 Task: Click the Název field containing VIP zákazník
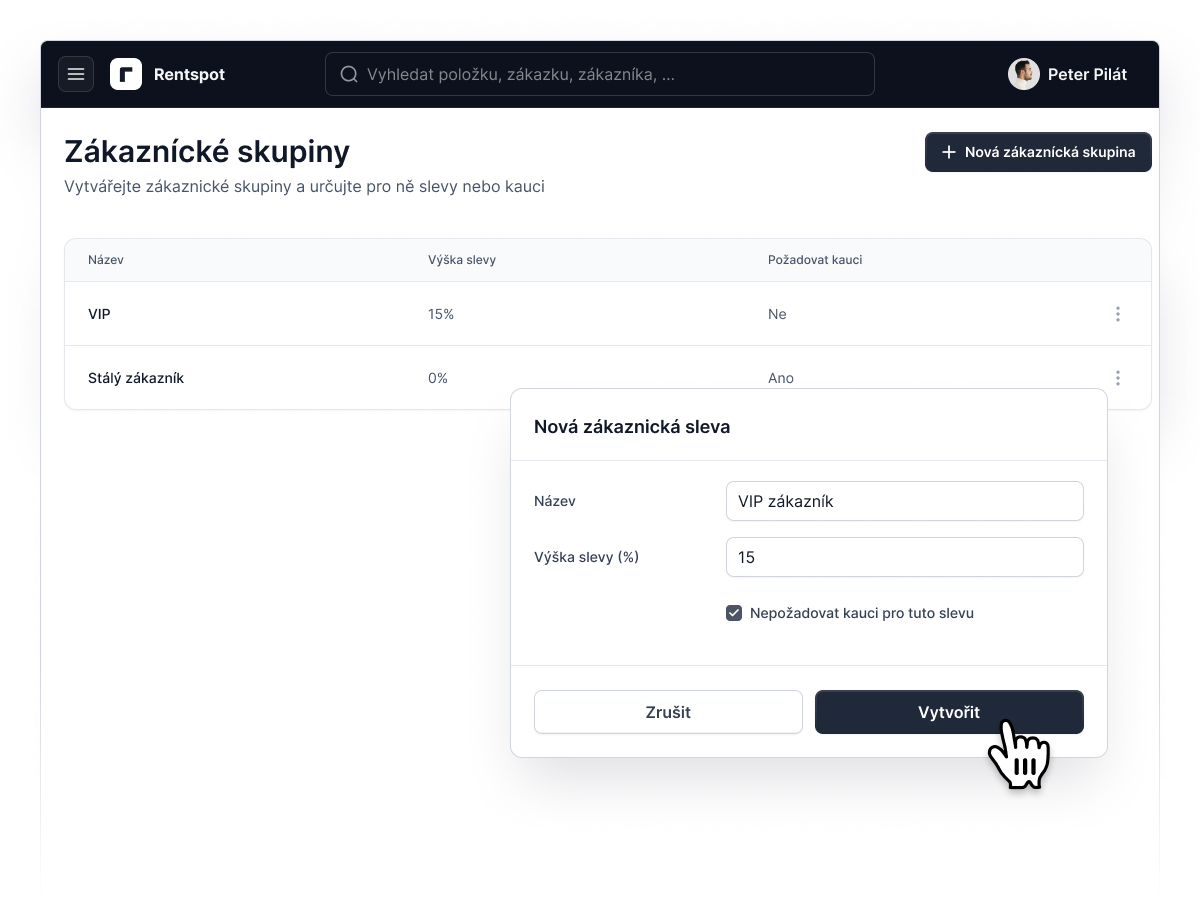click(x=905, y=501)
